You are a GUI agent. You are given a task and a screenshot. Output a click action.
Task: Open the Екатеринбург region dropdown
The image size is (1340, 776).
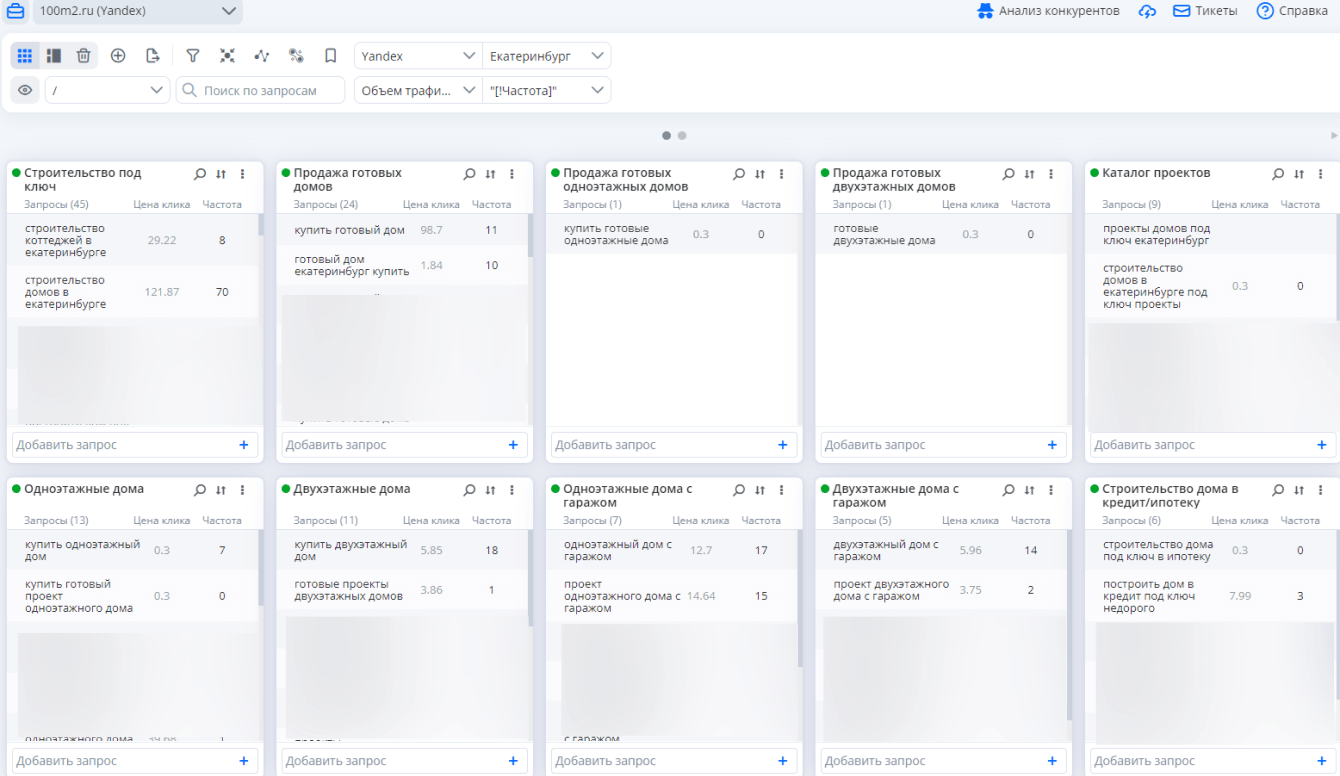(547, 56)
